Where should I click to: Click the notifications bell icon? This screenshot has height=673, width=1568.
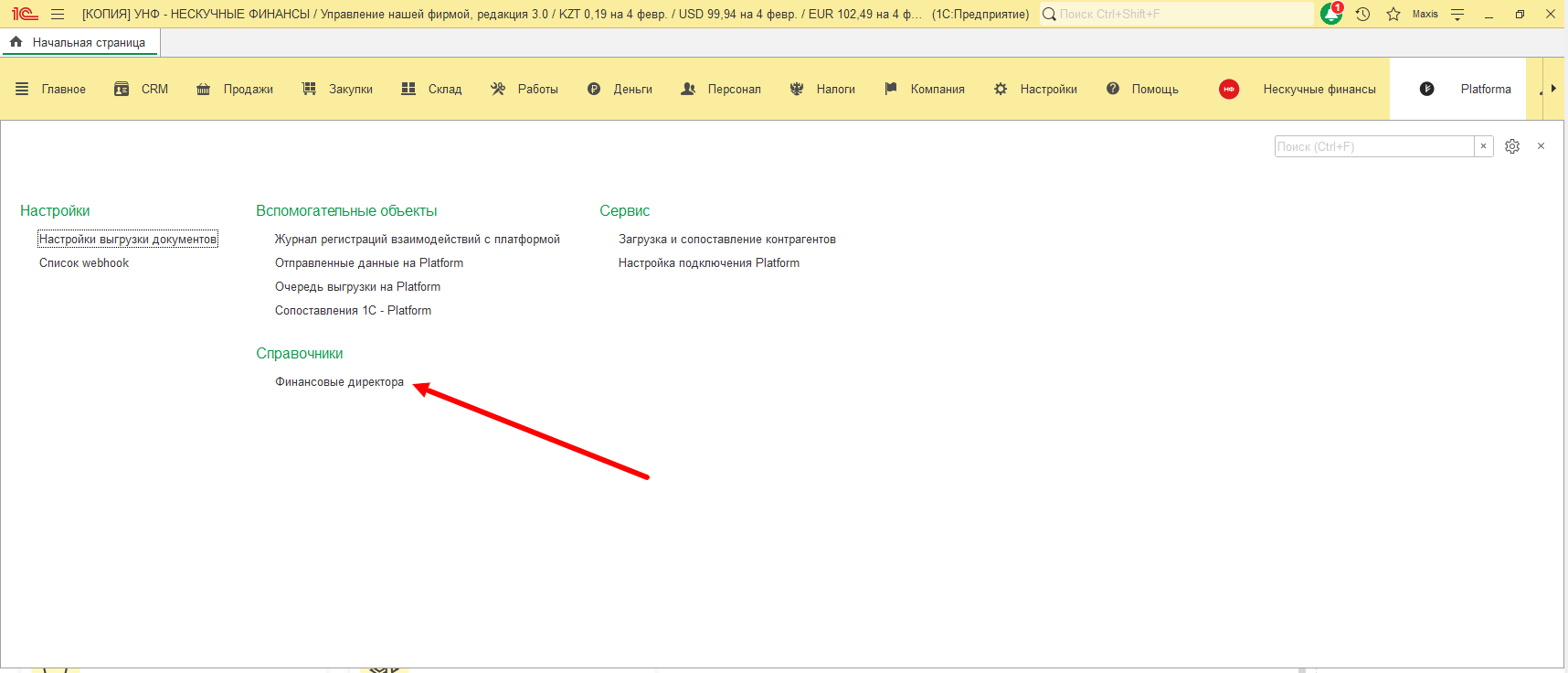(x=1331, y=15)
